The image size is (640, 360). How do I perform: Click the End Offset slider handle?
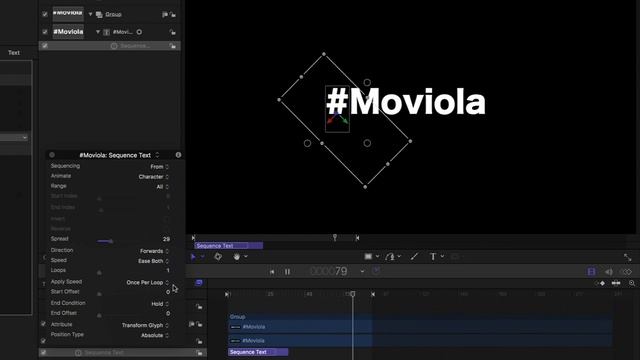click(x=99, y=315)
